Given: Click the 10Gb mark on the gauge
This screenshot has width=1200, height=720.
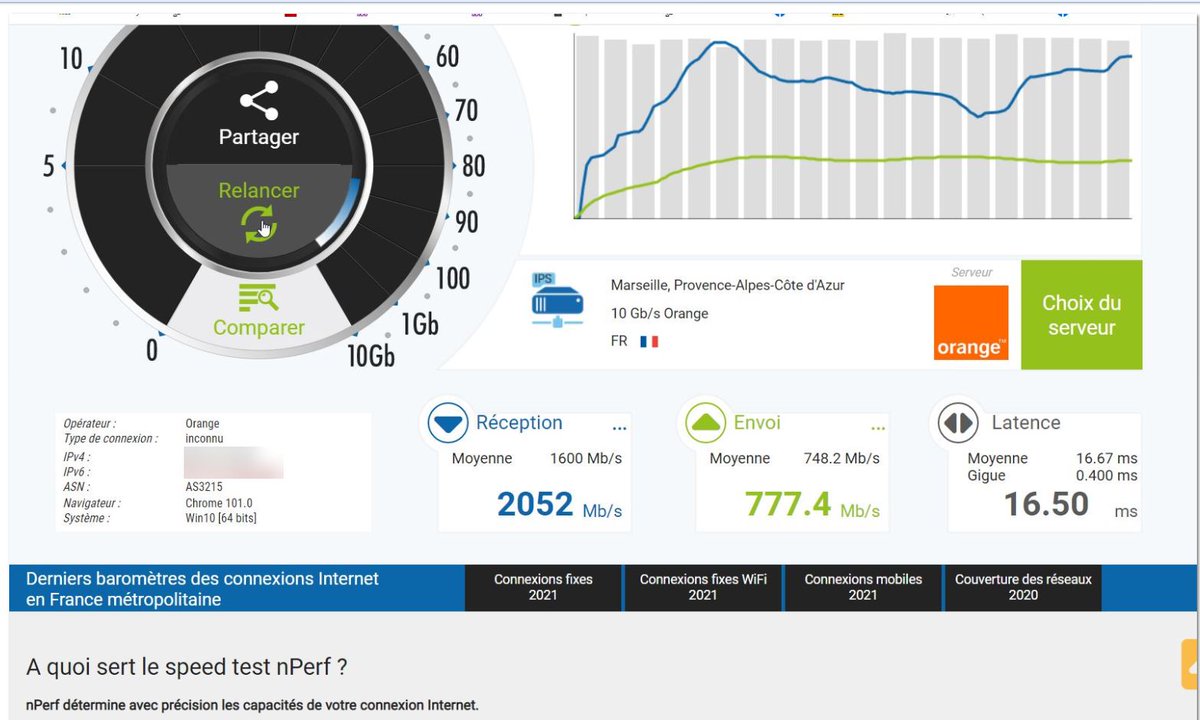Looking at the screenshot, I should [x=371, y=355].
